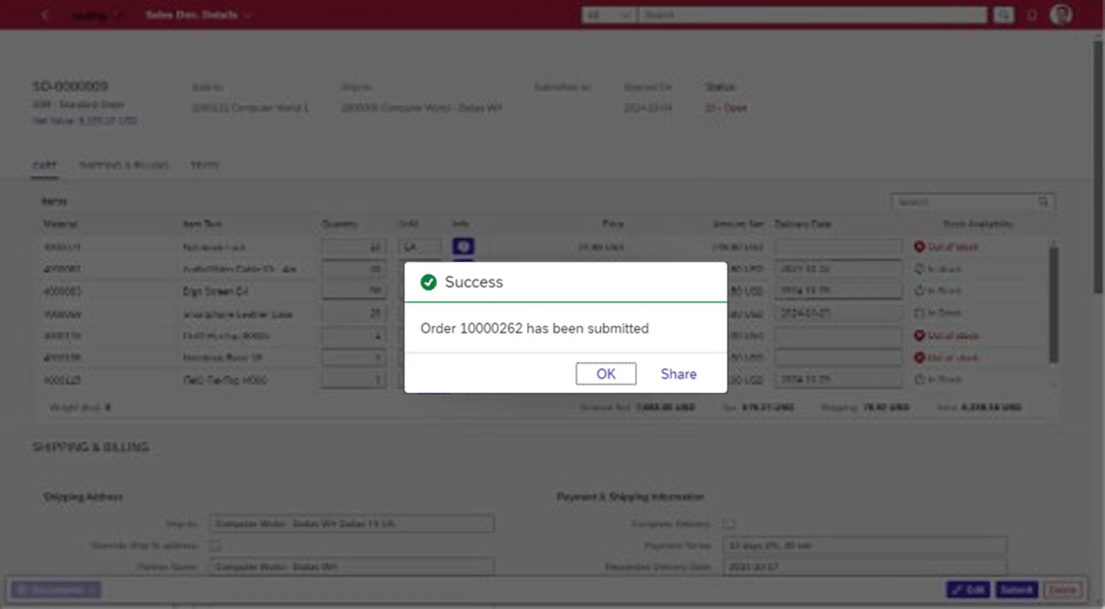Click the back arrow in the header bar

tap(42, 15)
